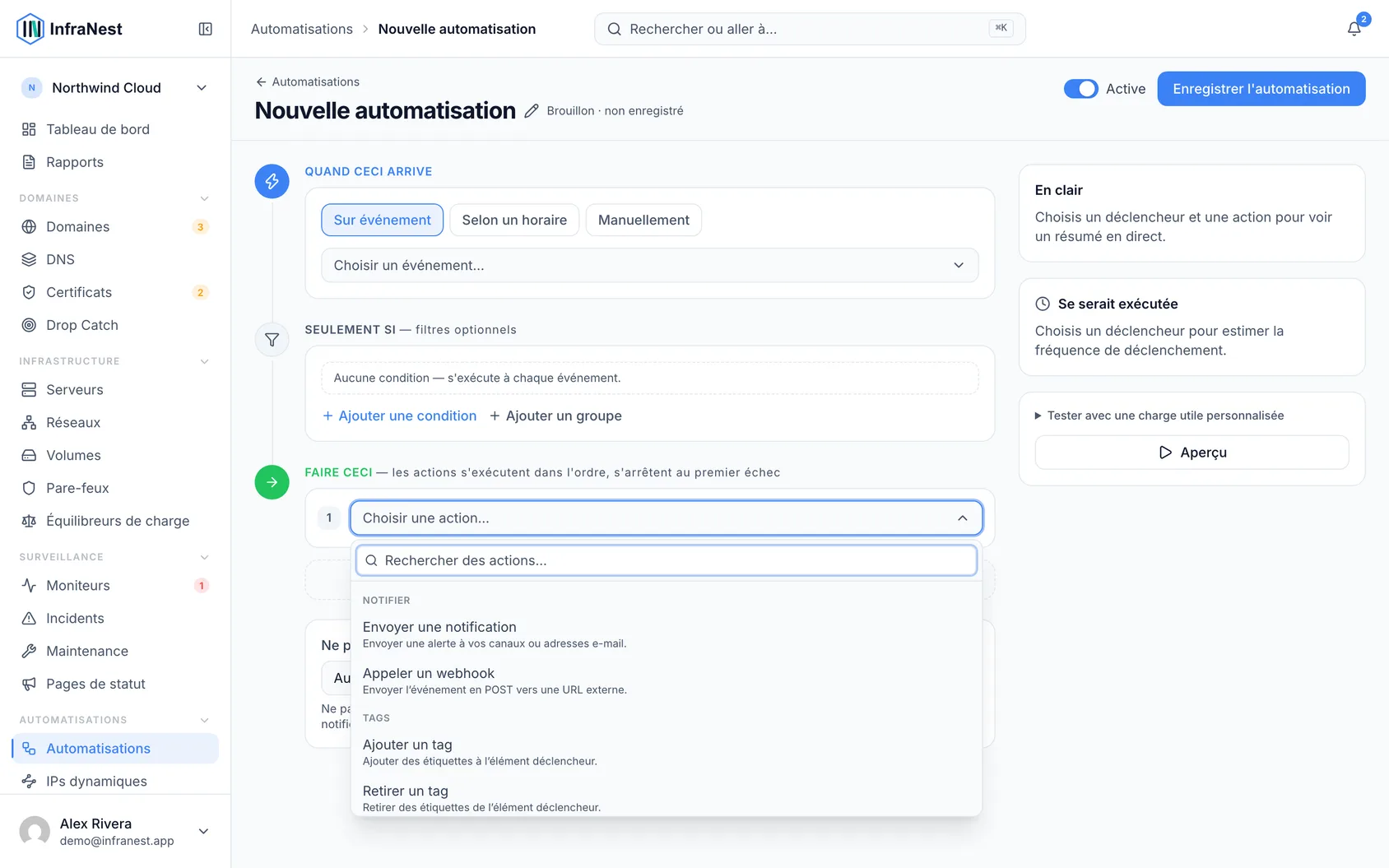The height and width of the screenshot is (868, 1389).
Task: Click the Réseaux network icon
Action: [29, 422]
